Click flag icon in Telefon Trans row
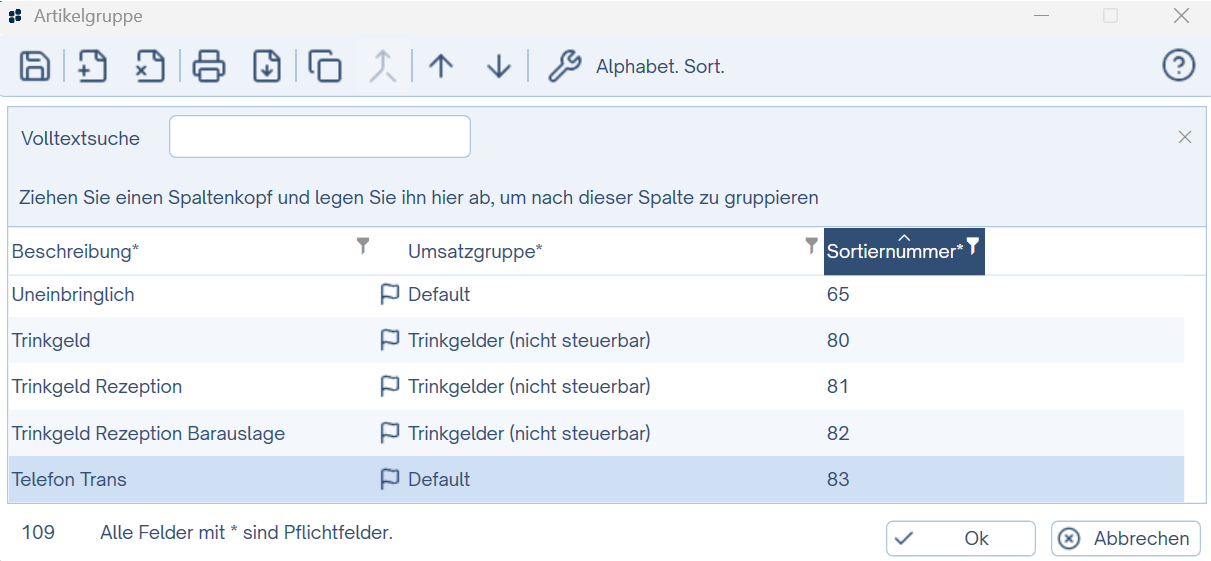 [390, 479]
